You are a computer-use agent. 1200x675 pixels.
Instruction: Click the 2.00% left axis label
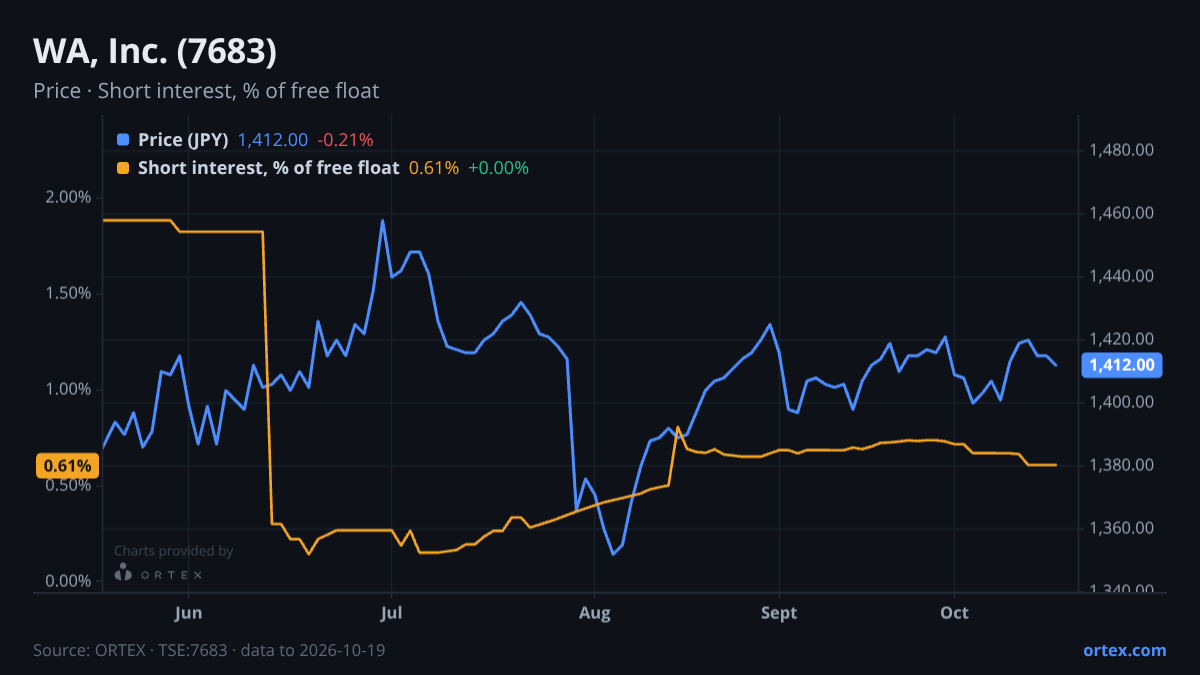click(x=69, y=197)
